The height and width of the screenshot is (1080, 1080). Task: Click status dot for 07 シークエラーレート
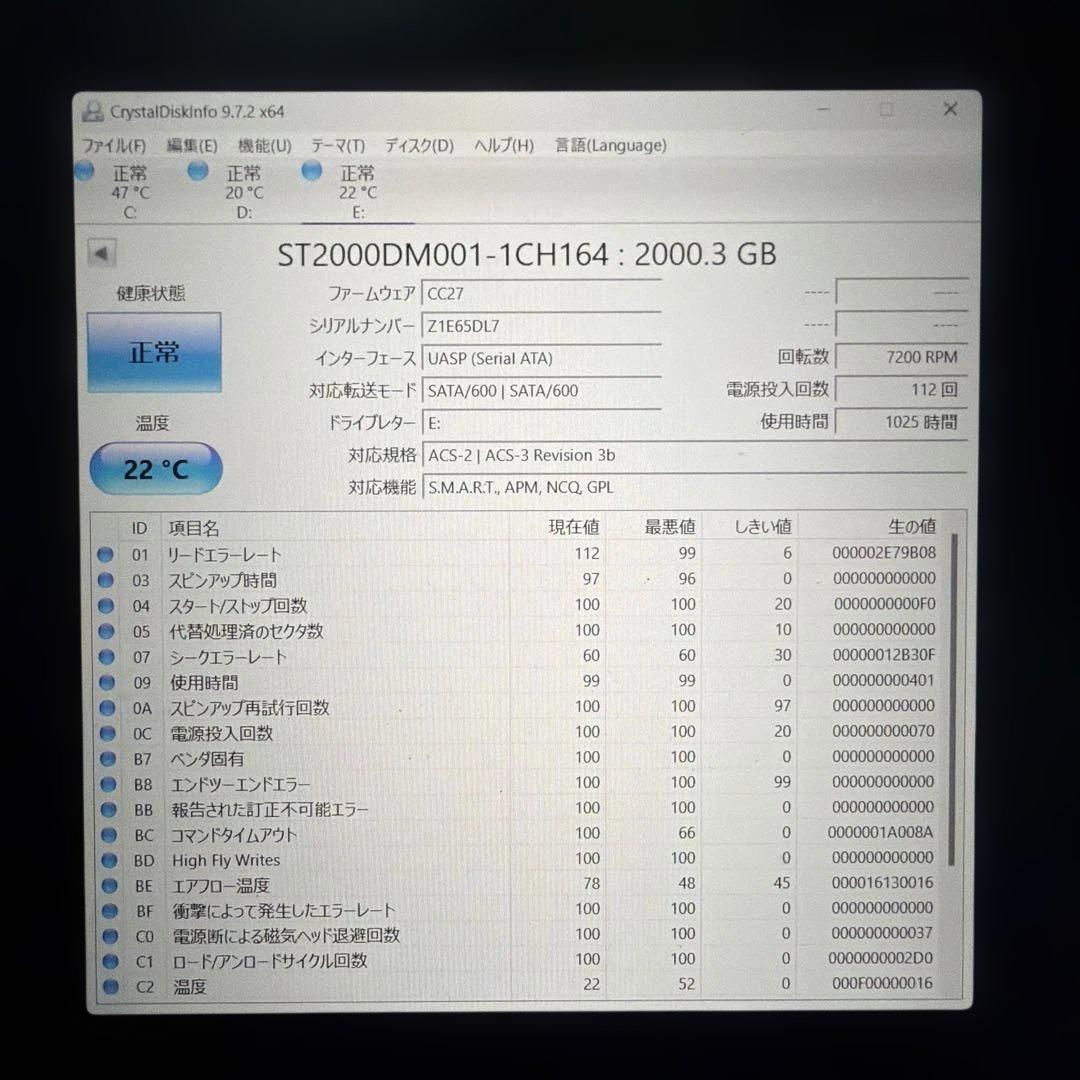[106, 656]
